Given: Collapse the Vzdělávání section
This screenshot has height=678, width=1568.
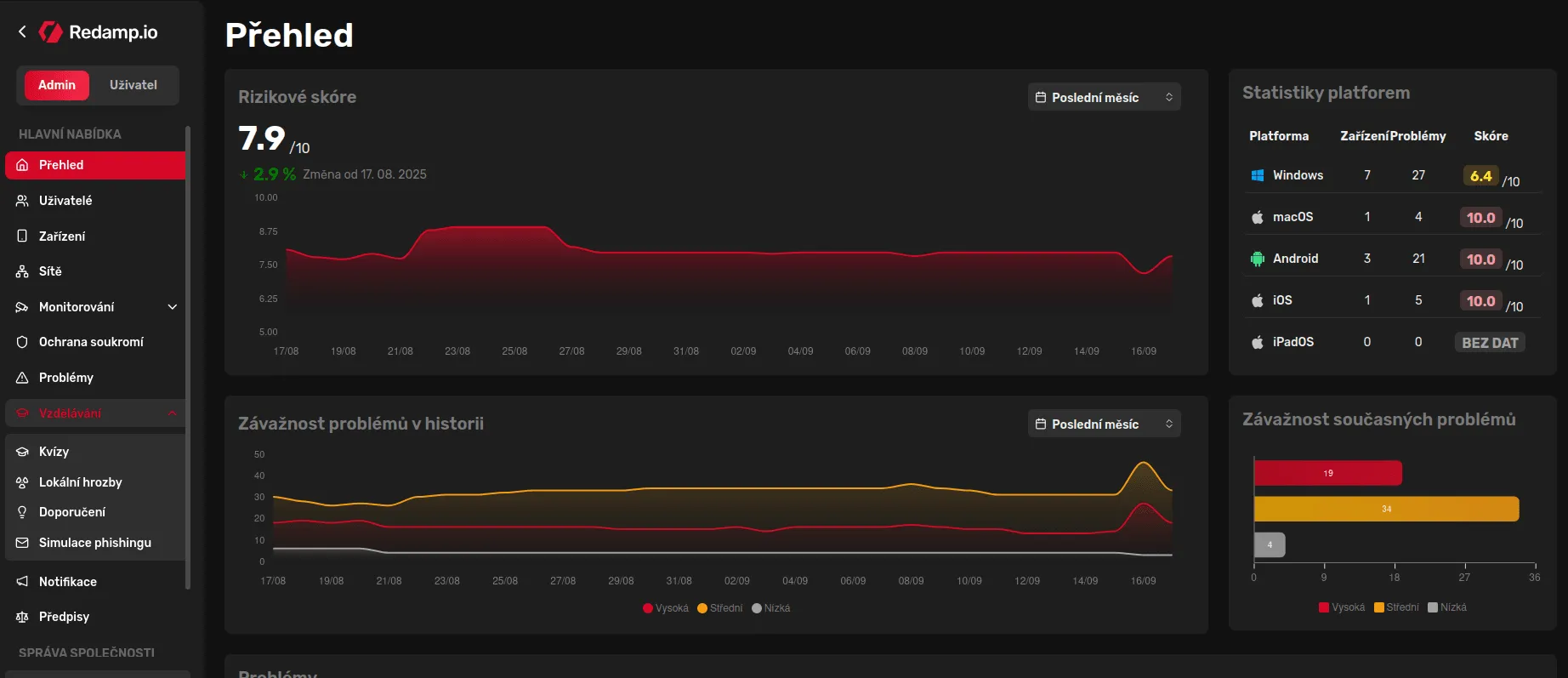Looking at the screenshot, I should pyautogui.click(x=173, y=413).
